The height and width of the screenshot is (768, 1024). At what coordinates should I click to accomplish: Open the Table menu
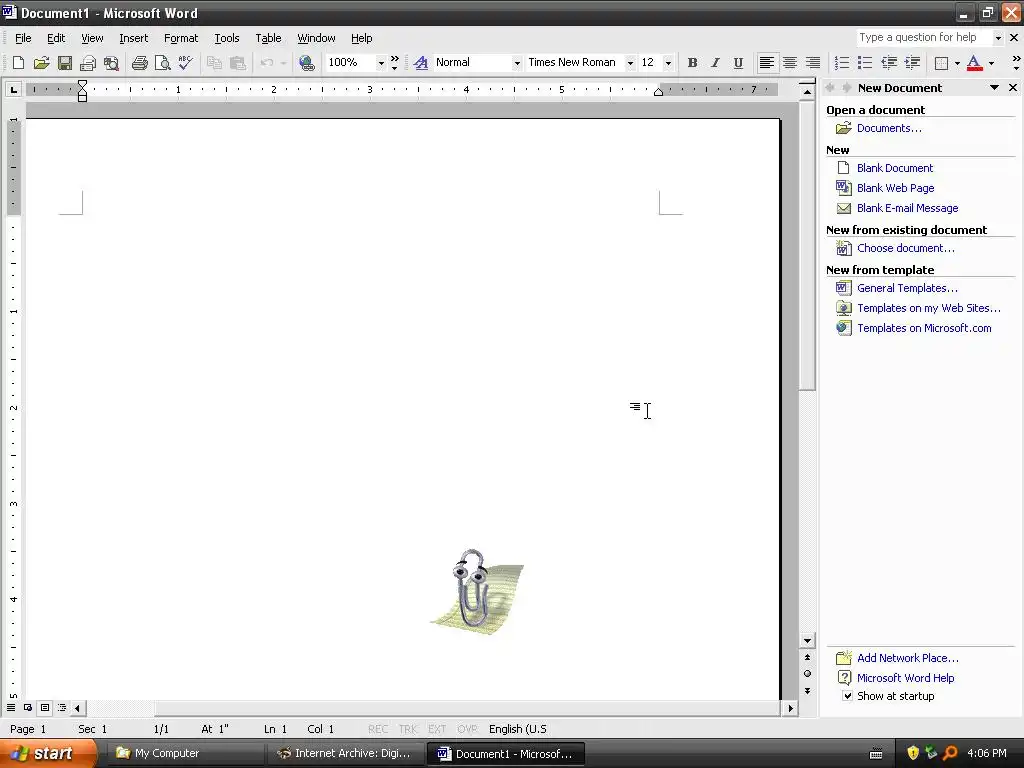point(268,39)
